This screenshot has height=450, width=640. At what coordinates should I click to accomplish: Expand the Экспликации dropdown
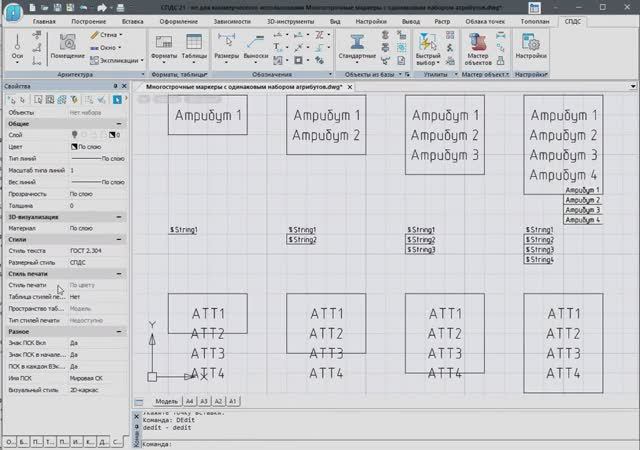coord(142,60)
